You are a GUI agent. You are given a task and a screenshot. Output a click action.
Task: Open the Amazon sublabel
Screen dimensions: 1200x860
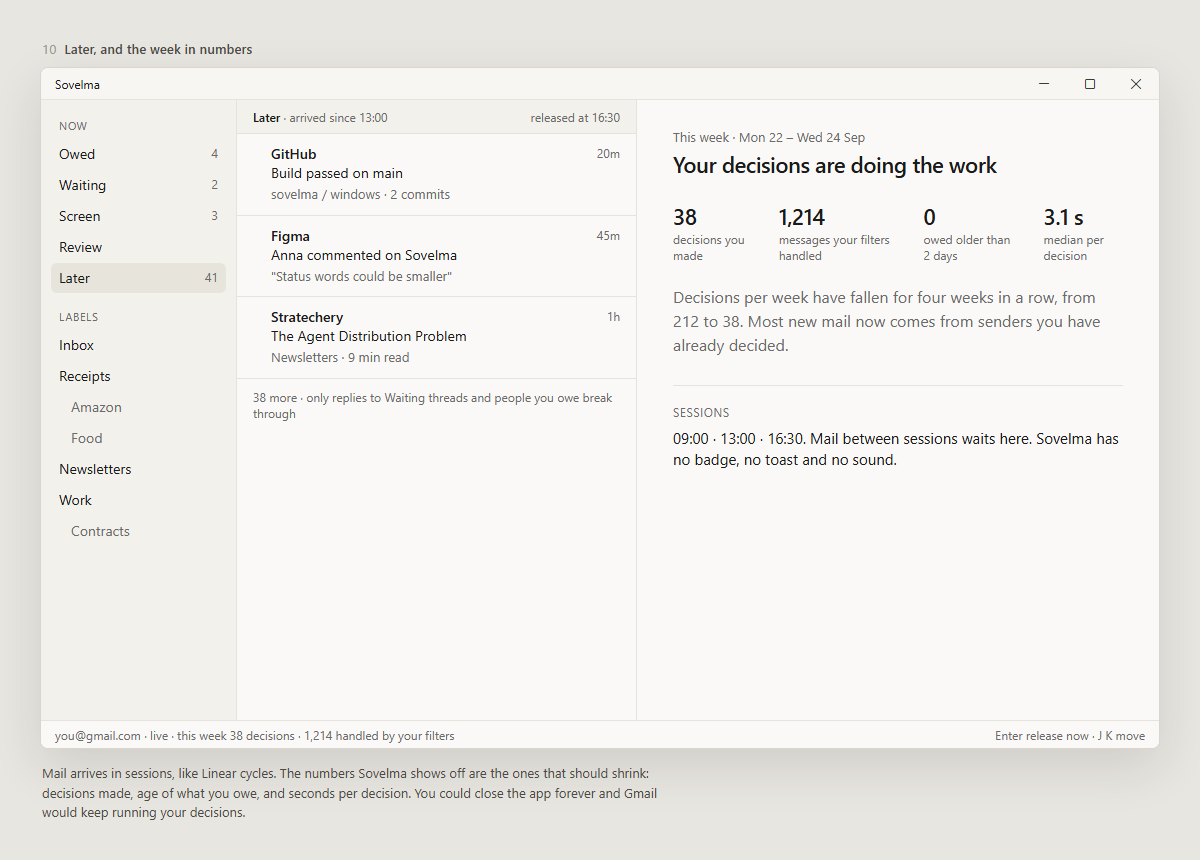(x=138, y=407)
